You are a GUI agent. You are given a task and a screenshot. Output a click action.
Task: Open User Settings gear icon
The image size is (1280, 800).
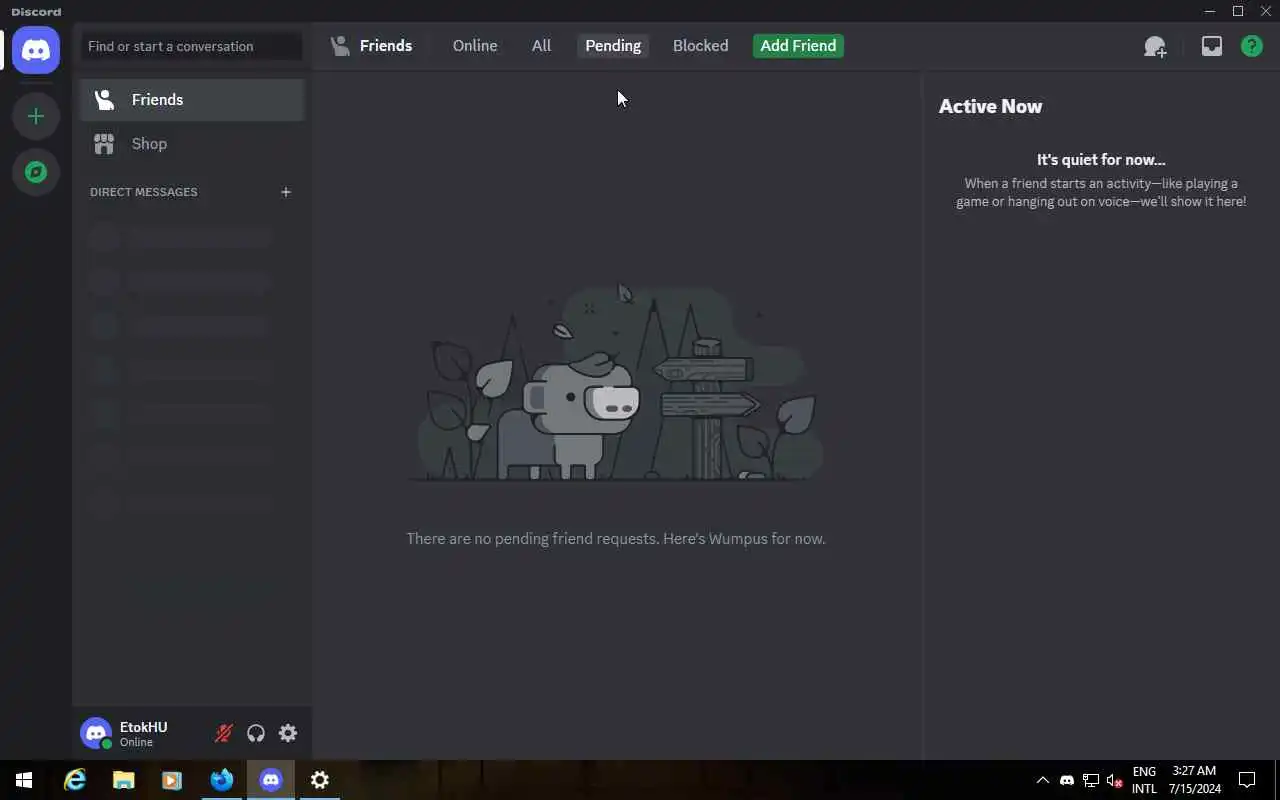(288, 733)
